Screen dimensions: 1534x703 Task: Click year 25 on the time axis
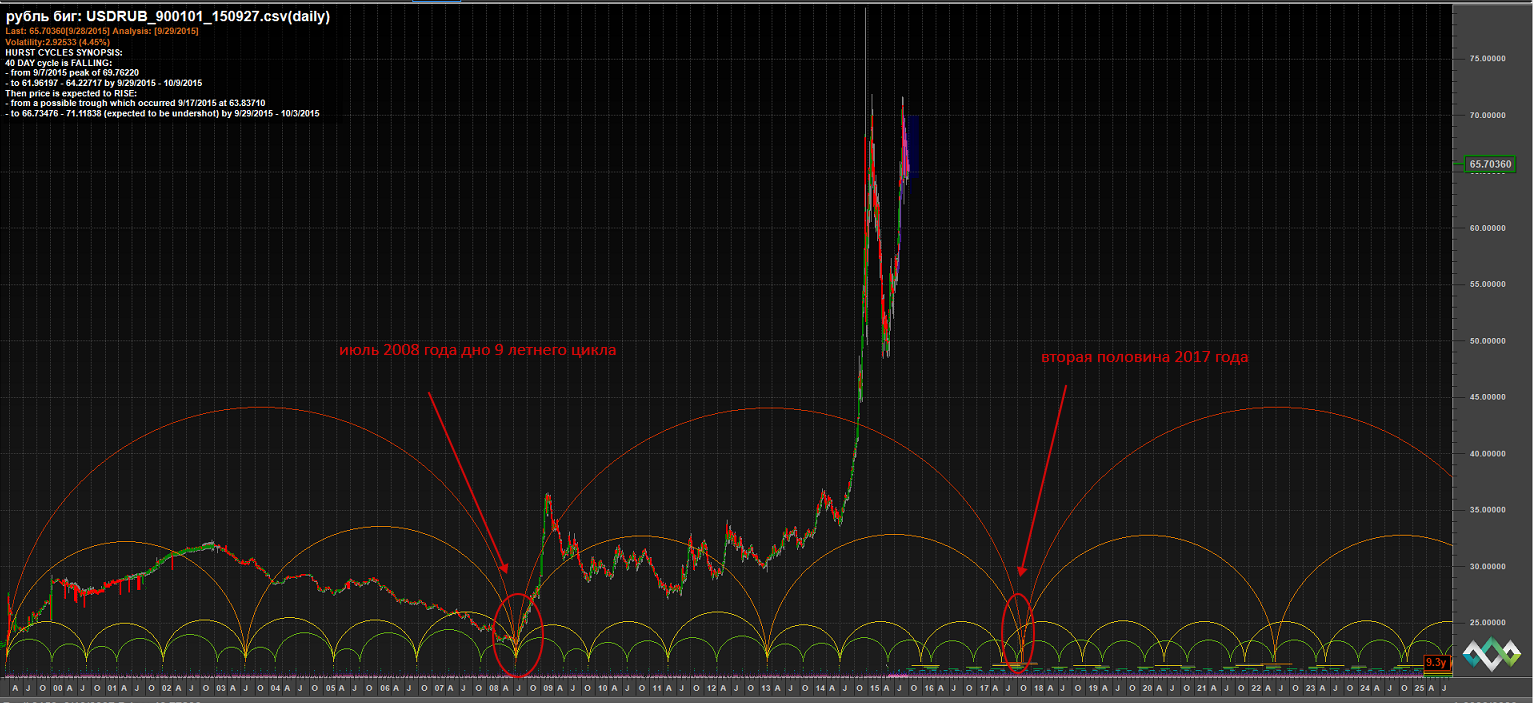click(1419, 689)
